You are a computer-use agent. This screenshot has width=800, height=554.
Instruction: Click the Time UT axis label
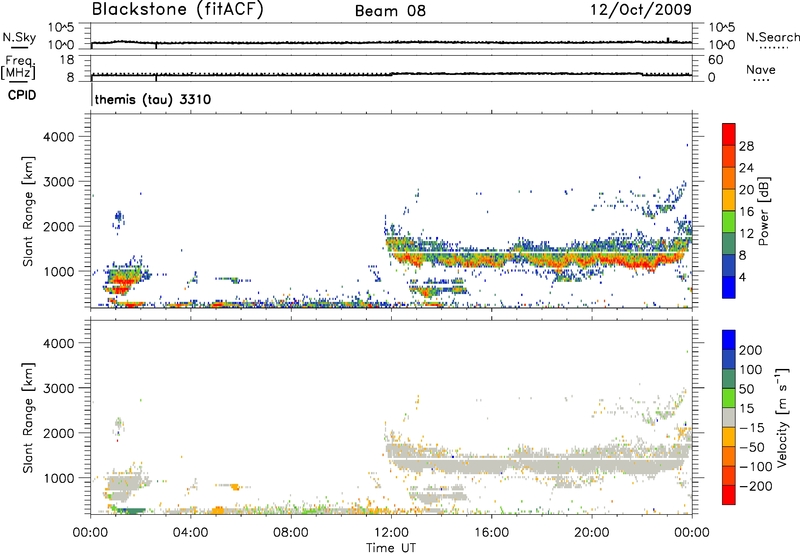[391, 548]
